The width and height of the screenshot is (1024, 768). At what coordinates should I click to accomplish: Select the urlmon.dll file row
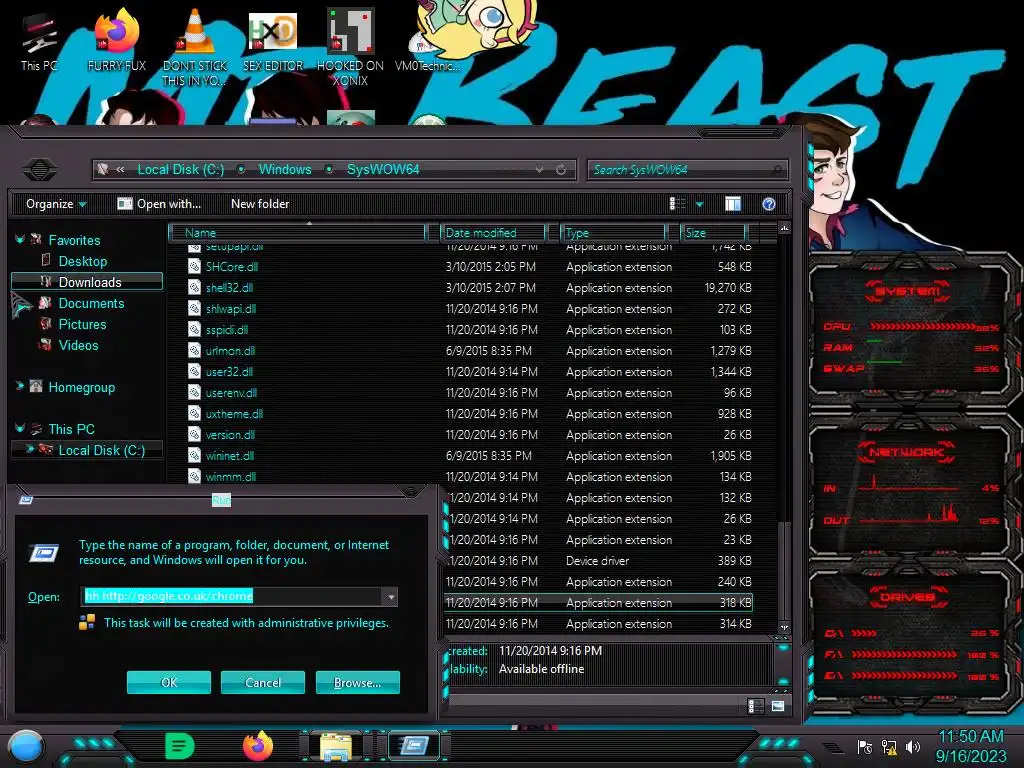pyautogui.click(x=470, y=351)
